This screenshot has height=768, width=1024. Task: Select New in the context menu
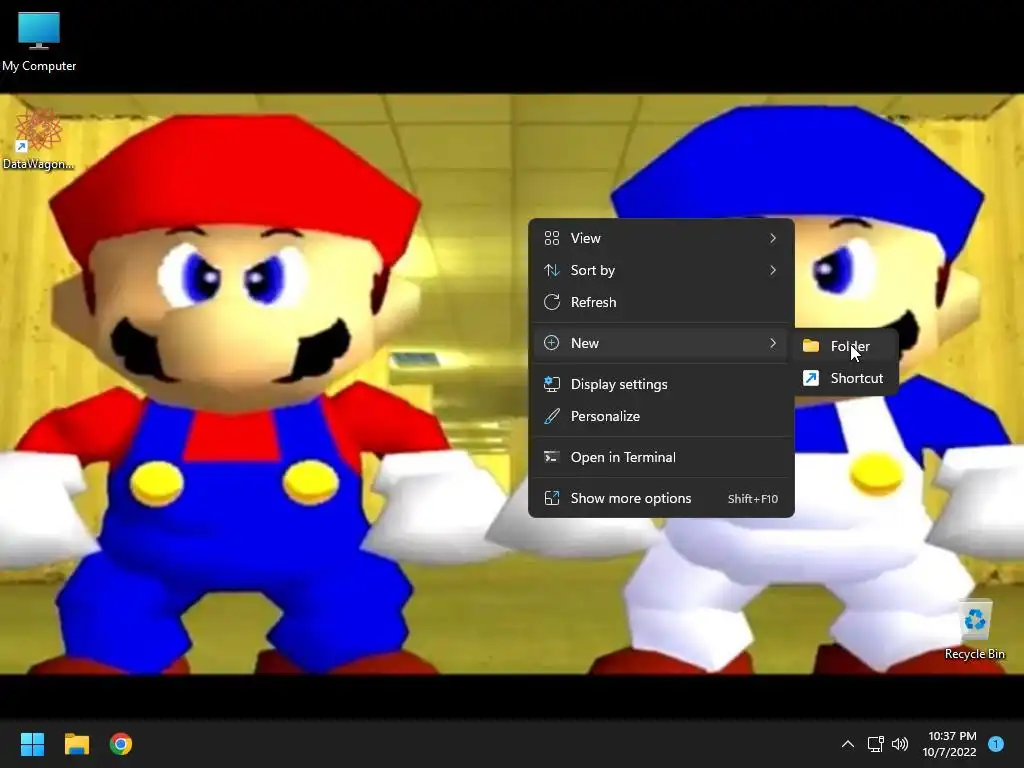(661, 344)
